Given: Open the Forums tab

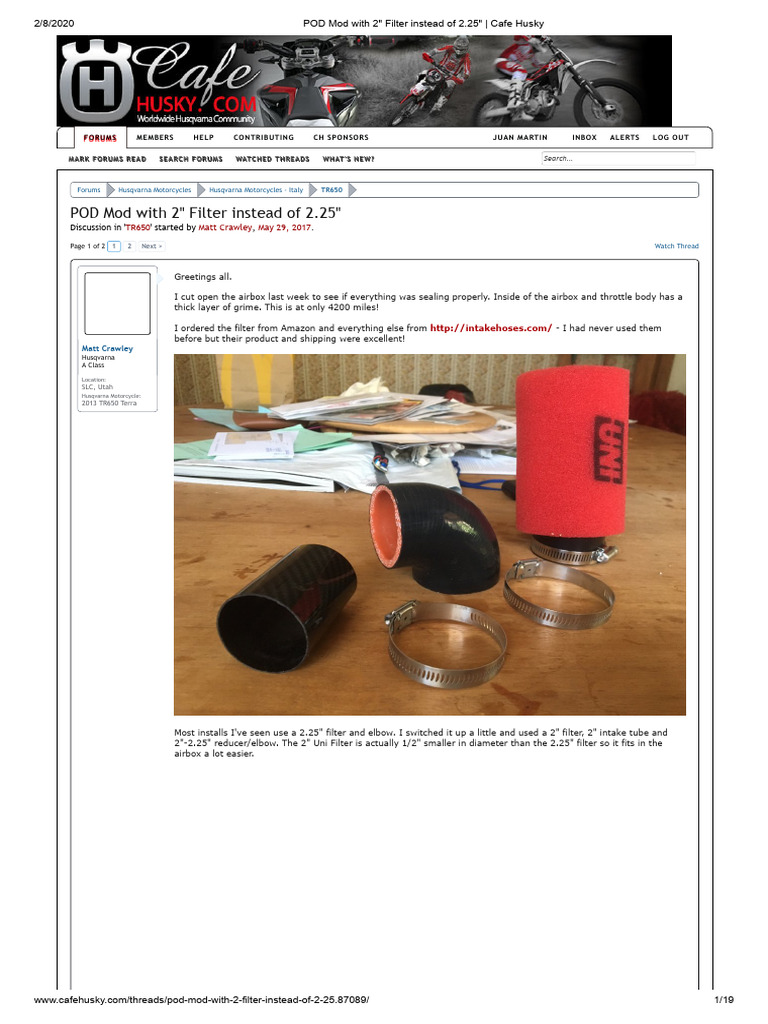Looking at the screenshot, I should 100,138.
